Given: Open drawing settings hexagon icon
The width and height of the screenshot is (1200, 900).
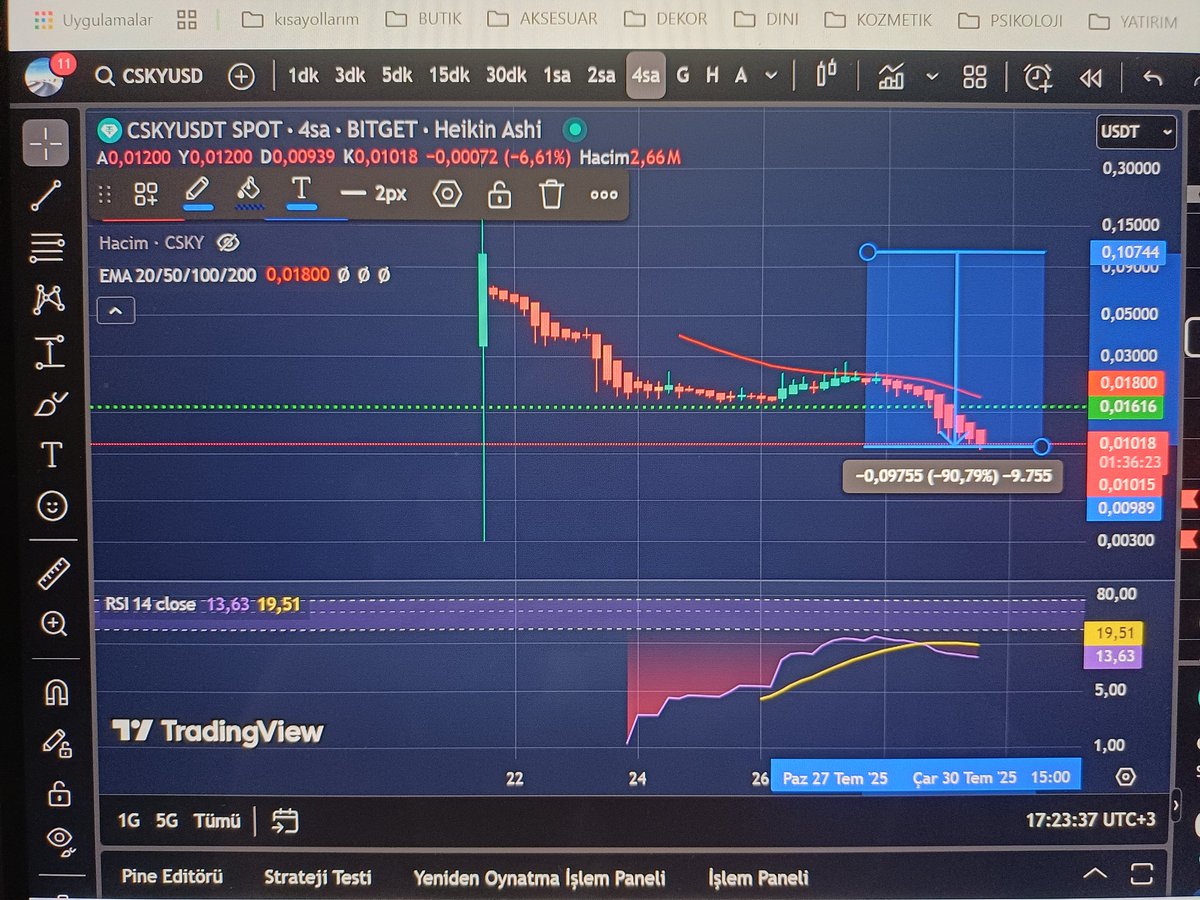Looking at the screenshot, I should pyautogui.click(x=447, y=194).
